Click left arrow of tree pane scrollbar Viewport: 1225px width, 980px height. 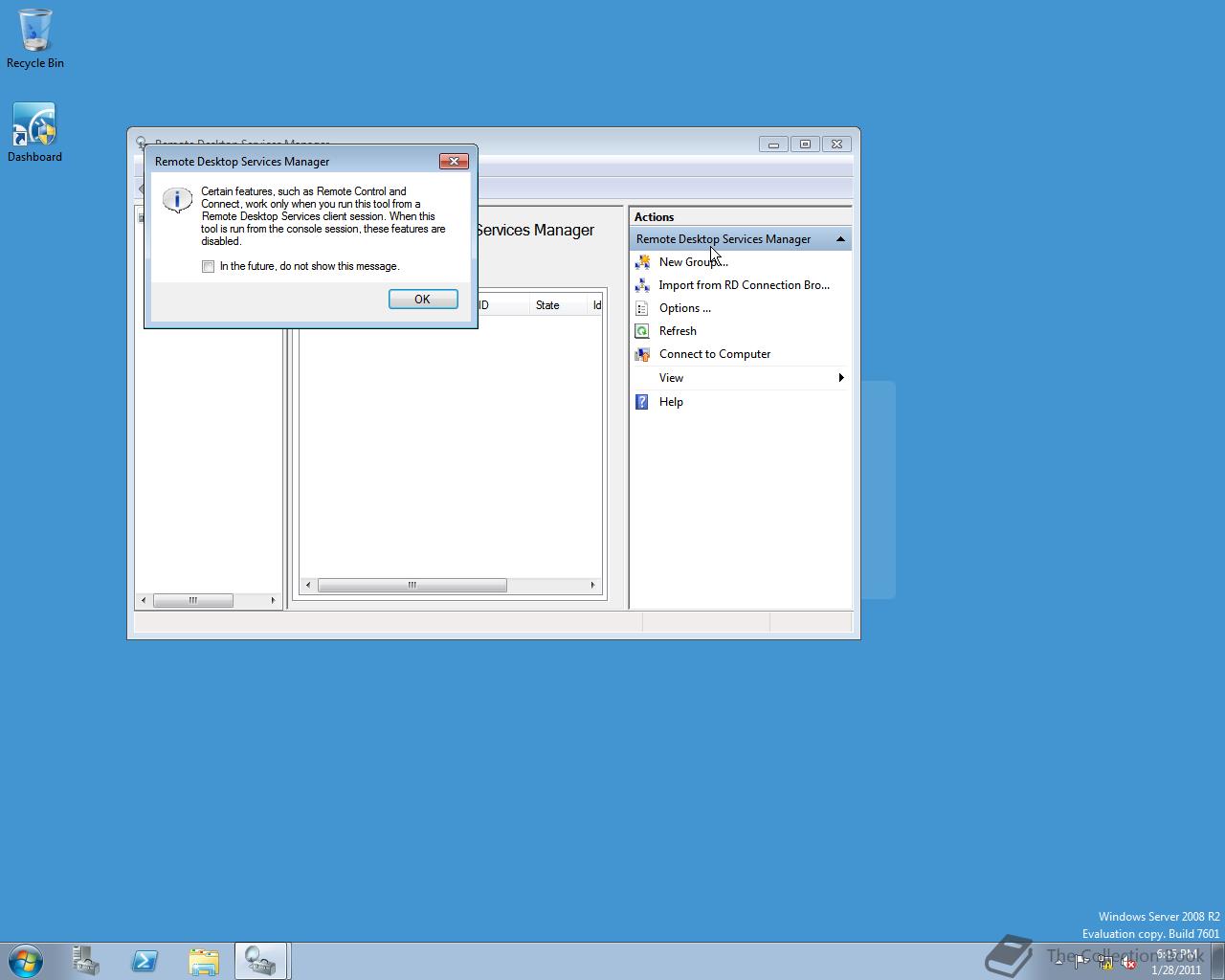coord(144,601)
